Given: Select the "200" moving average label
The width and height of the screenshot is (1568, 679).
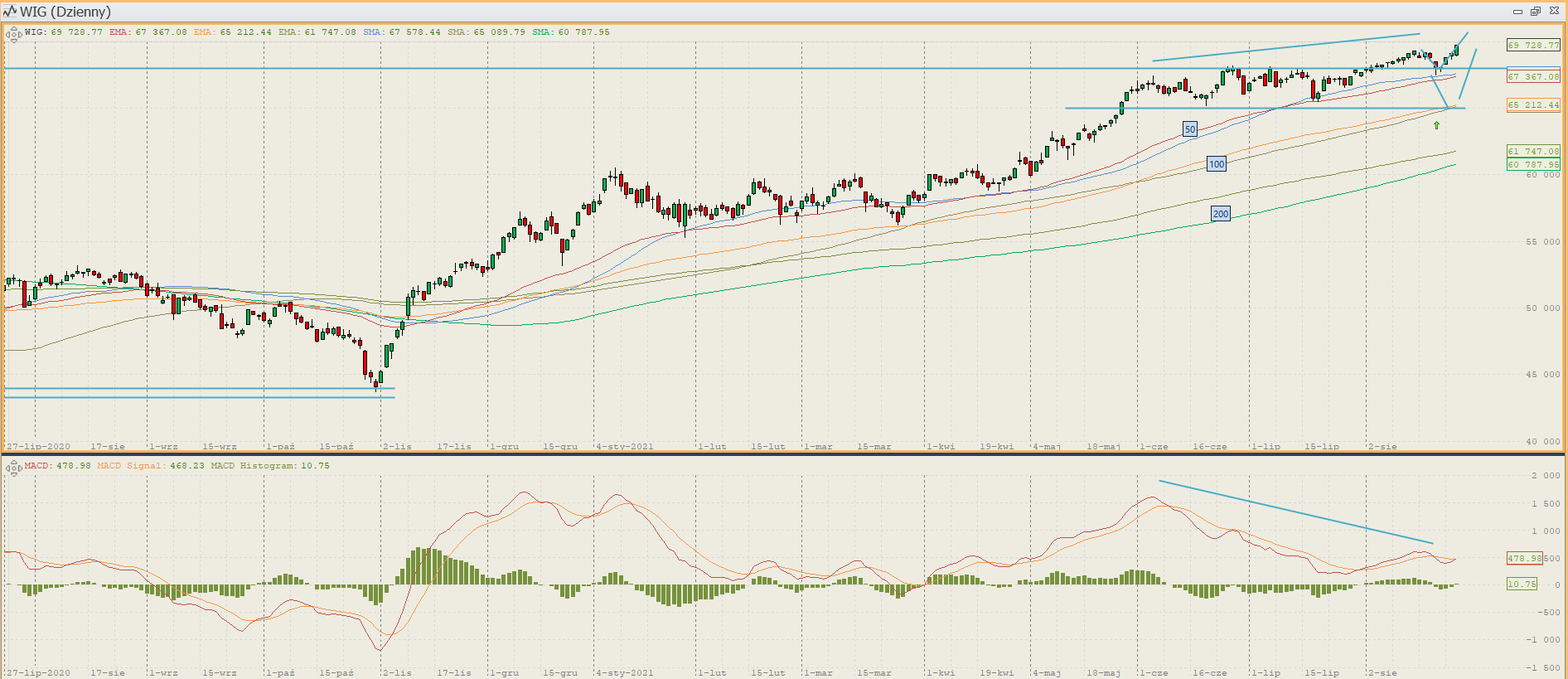Looking at the screenshot, I should point(1220,214).
